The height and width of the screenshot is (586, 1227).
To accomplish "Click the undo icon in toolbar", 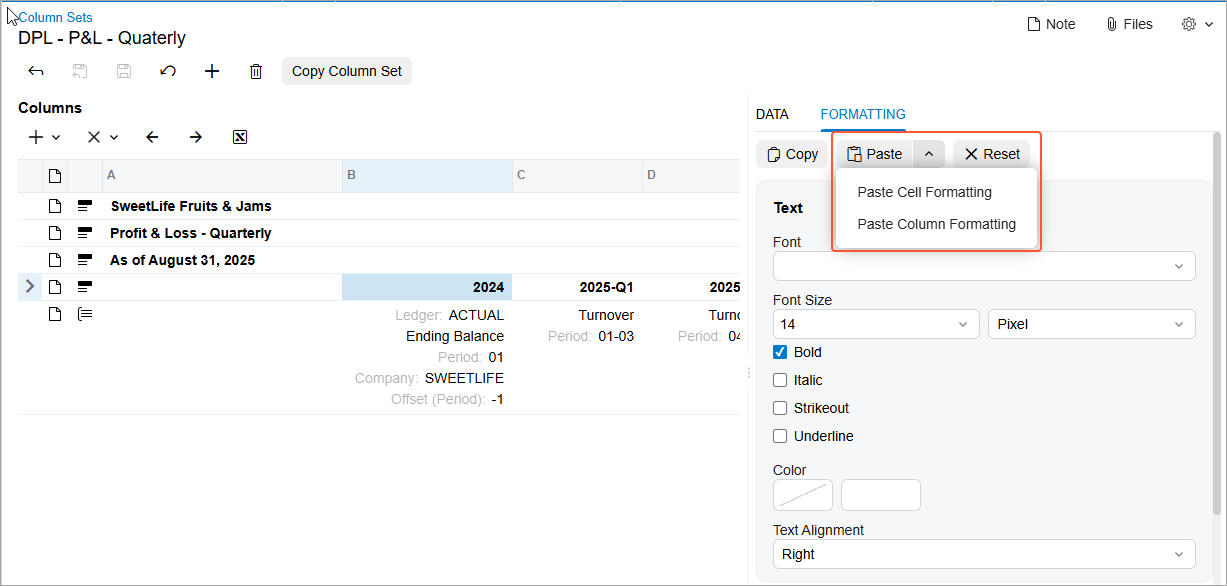I will [x=168, y=71].
